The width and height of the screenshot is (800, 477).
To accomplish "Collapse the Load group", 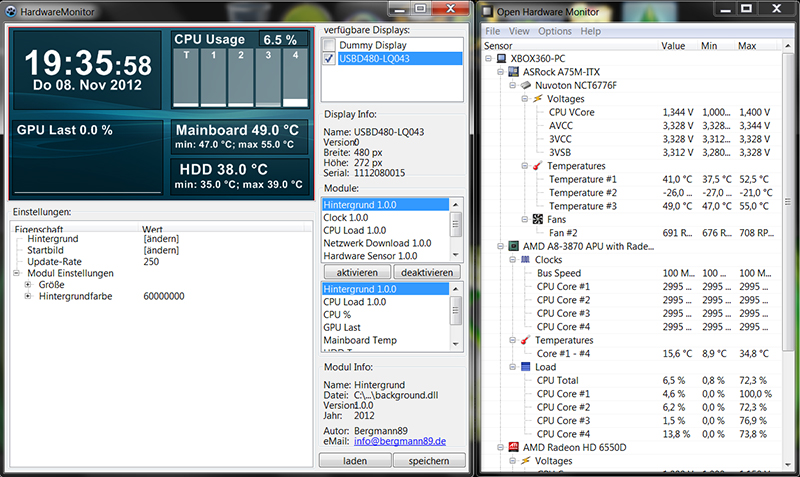I will (512, 367).
